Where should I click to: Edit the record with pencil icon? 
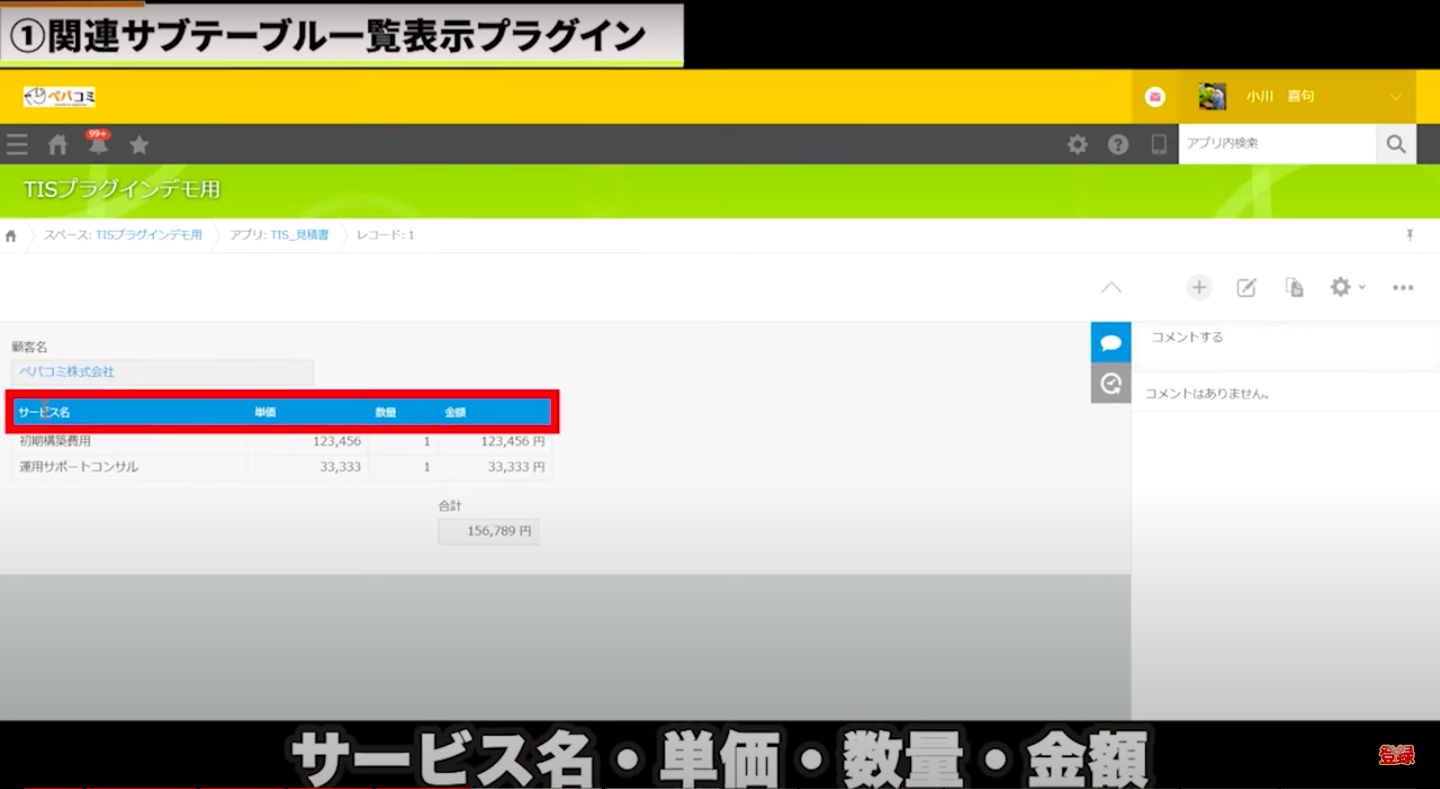click(1246, 288)
